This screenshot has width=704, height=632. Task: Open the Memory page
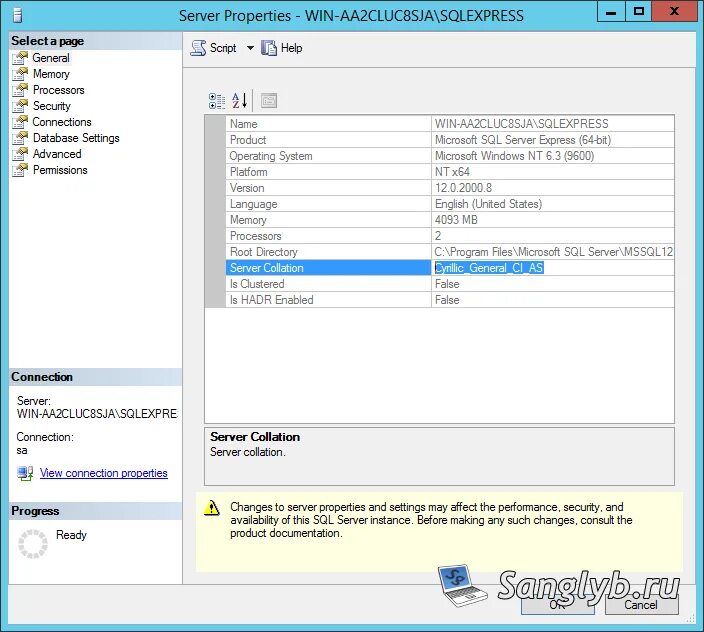click(x=51, y=74)
